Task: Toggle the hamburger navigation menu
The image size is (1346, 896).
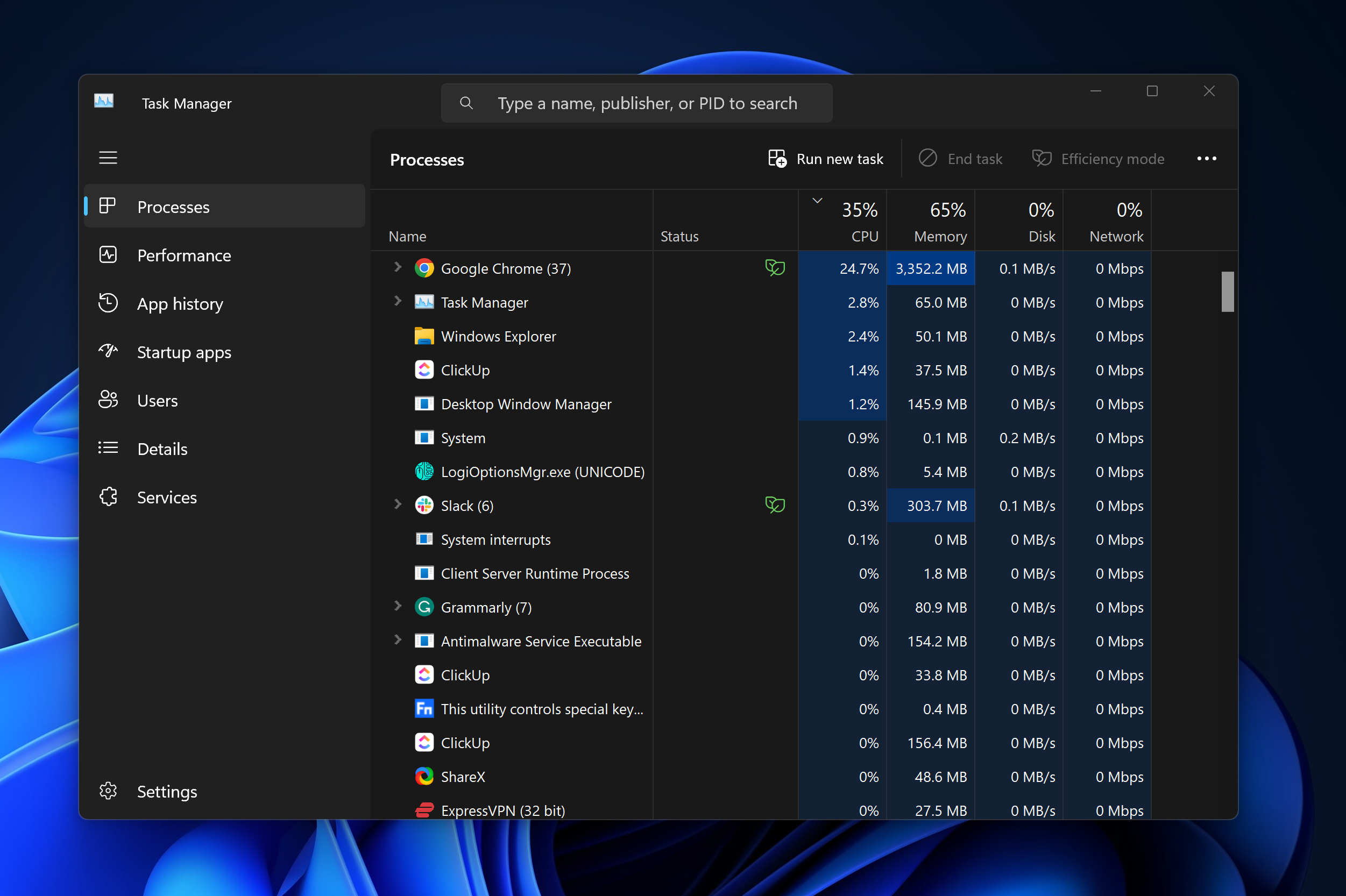Action: (108, 158)
